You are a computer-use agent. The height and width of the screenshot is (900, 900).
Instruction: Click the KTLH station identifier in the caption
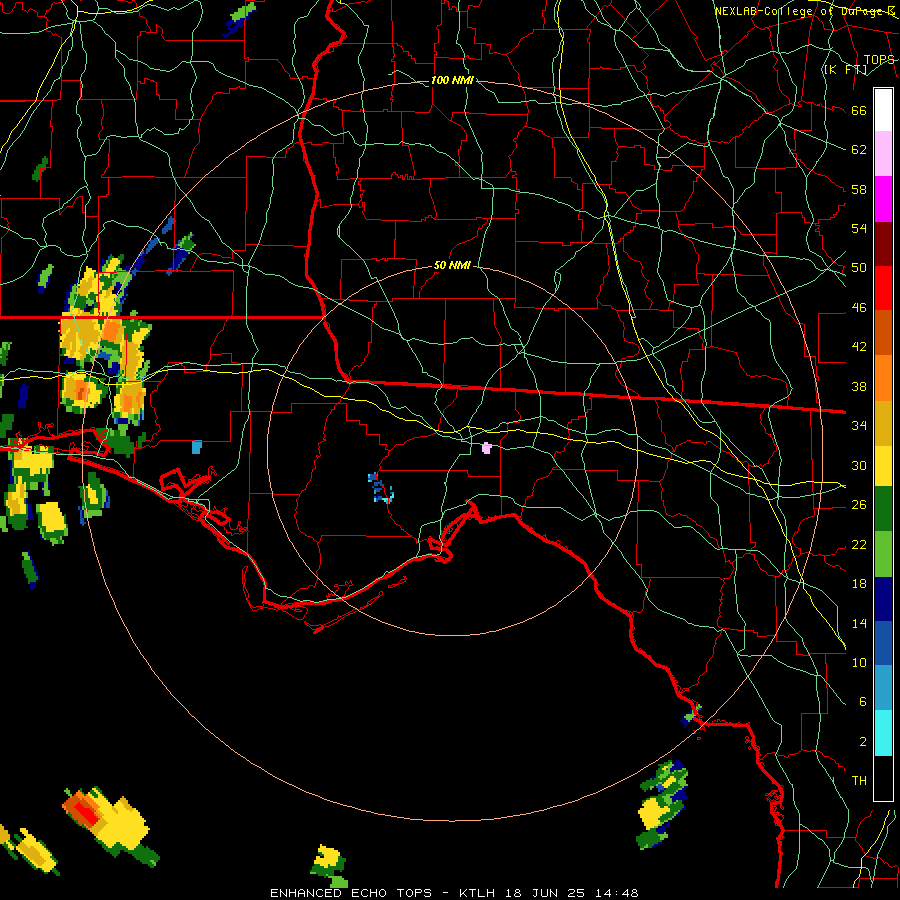(x=477, y=893)
